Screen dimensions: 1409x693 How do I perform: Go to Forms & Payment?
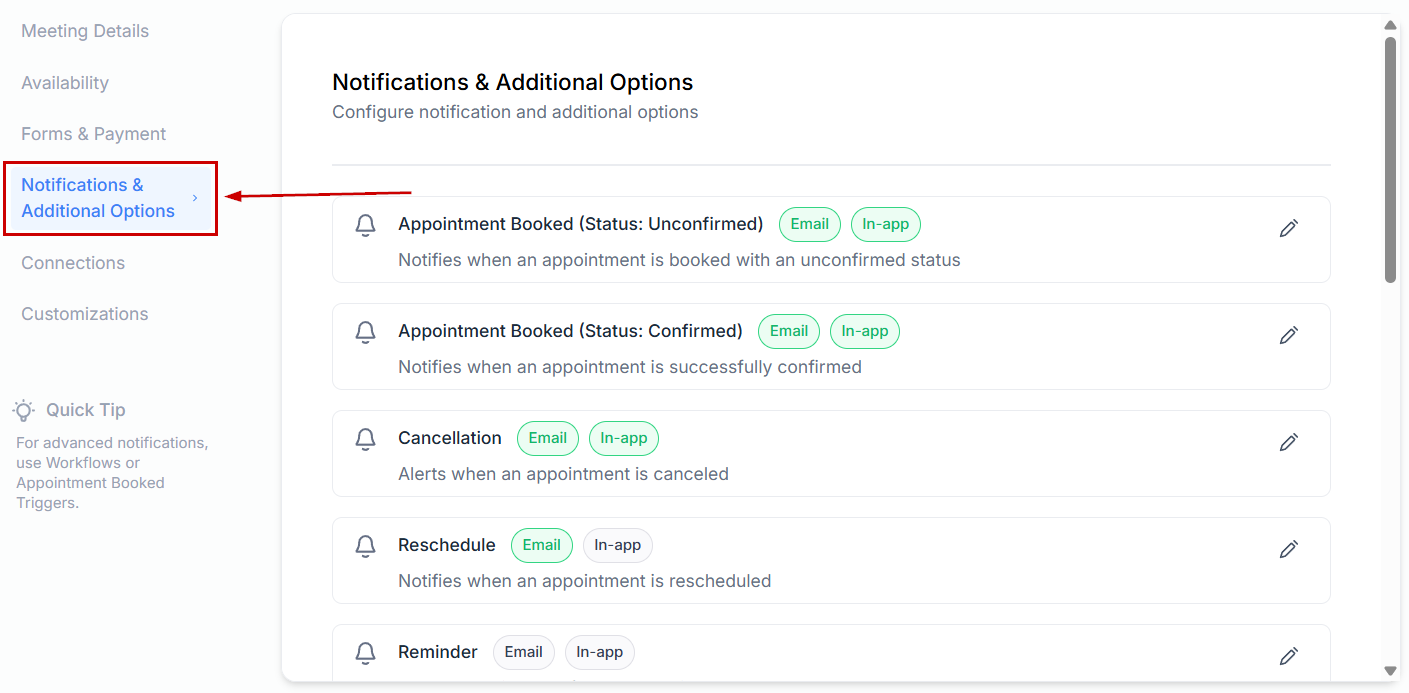pos(93,134)
